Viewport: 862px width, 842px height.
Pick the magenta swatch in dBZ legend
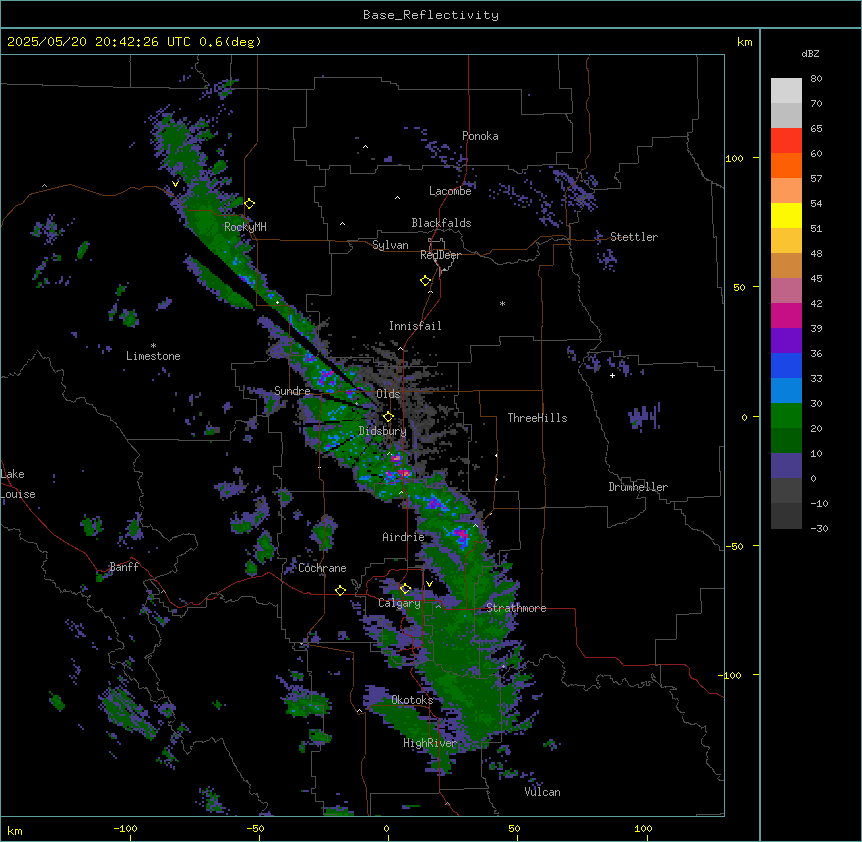(x=786, y=315)
